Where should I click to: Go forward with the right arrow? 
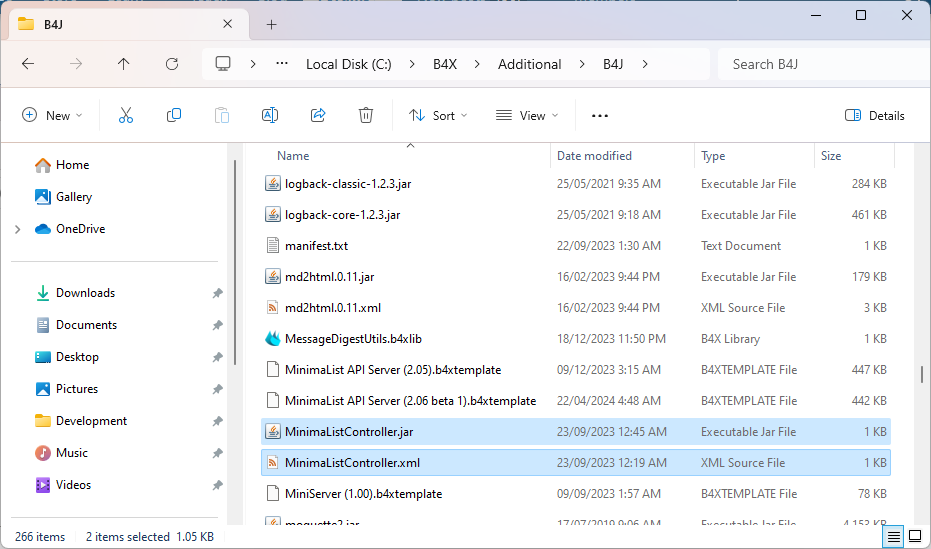click(76, 64)
